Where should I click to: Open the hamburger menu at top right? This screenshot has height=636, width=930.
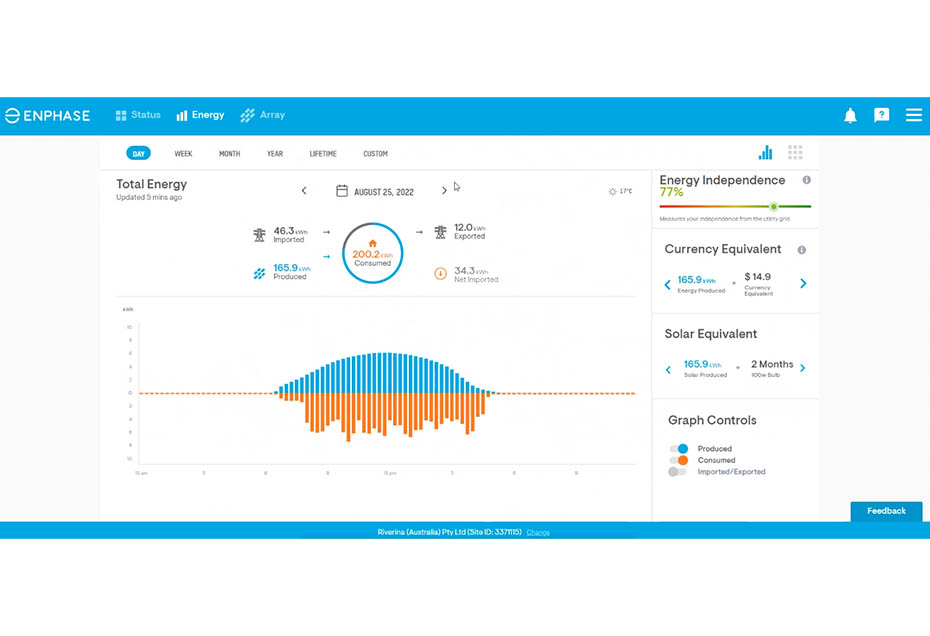tap(913, 114)
